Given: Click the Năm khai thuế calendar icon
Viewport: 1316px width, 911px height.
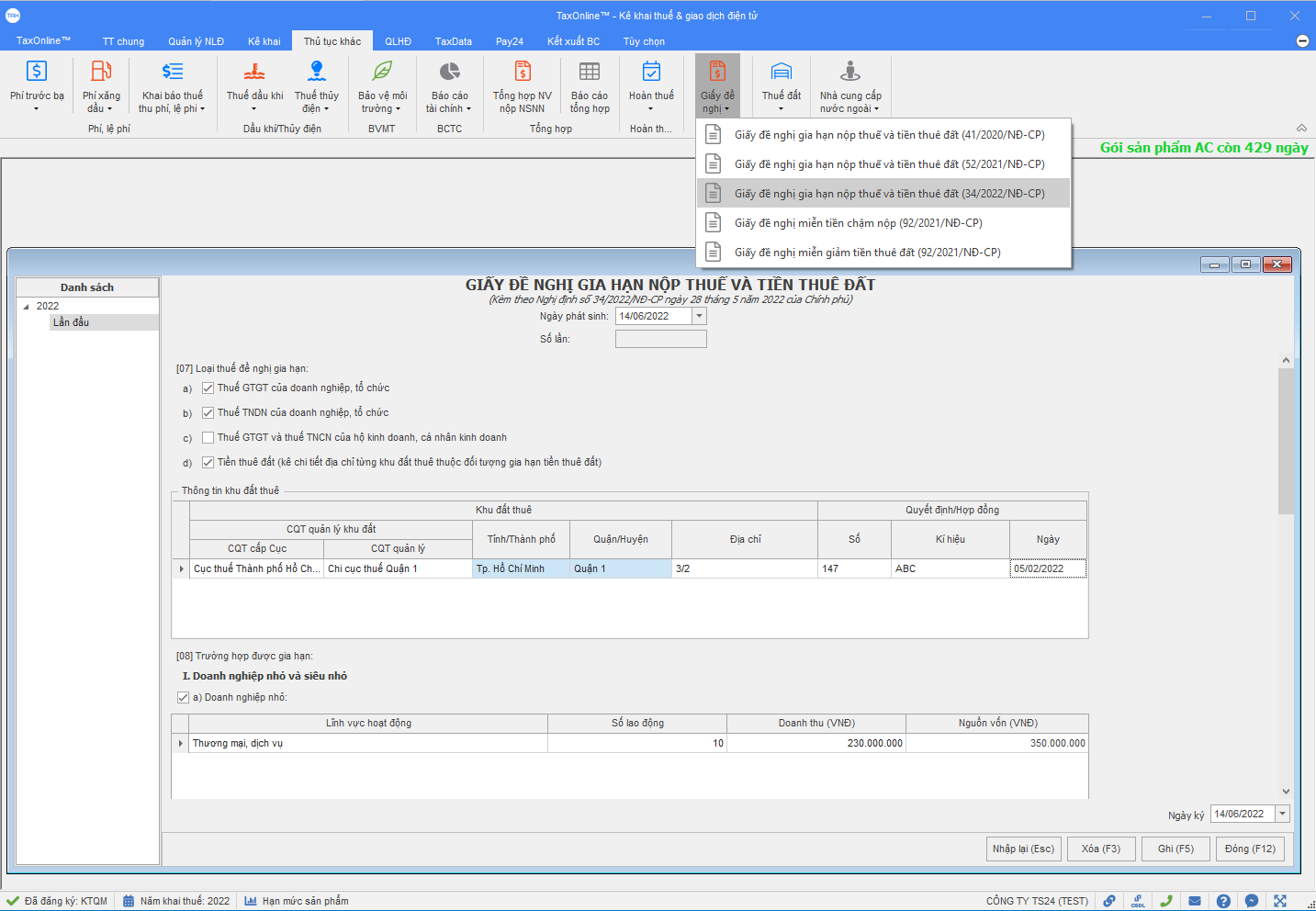Looking at the screenshot, I should click(129, 901).
